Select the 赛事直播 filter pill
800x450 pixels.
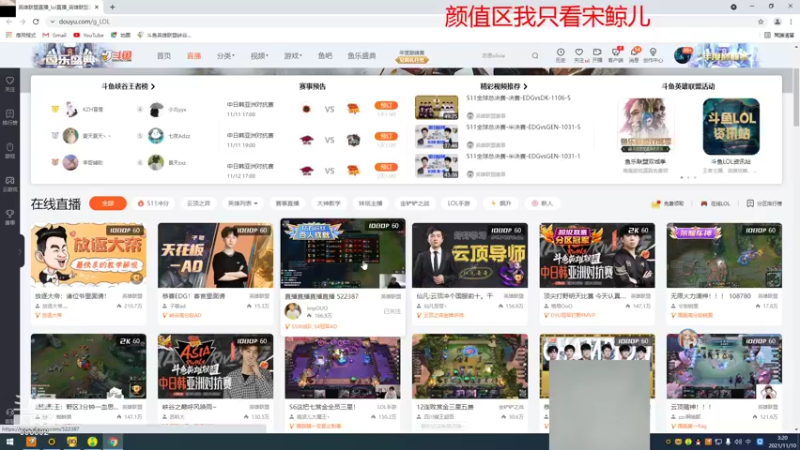tap(287, 203)
